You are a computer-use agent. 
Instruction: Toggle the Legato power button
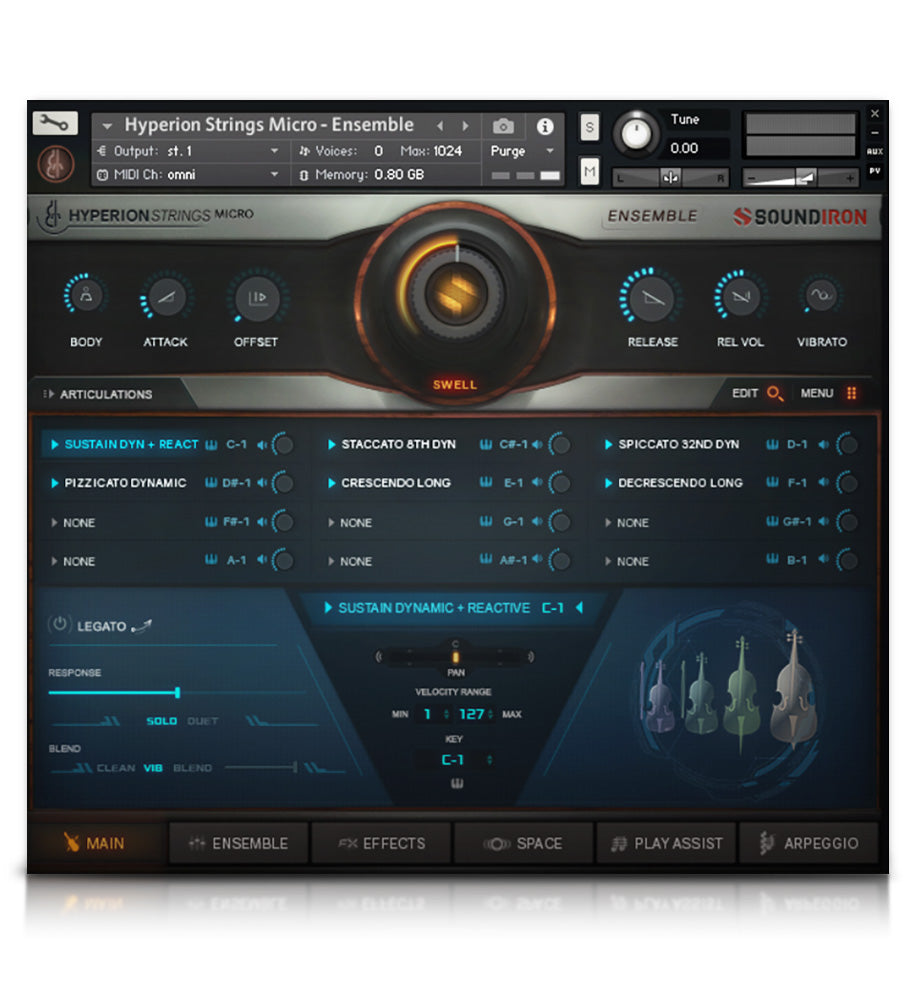[x=58, y=623]
